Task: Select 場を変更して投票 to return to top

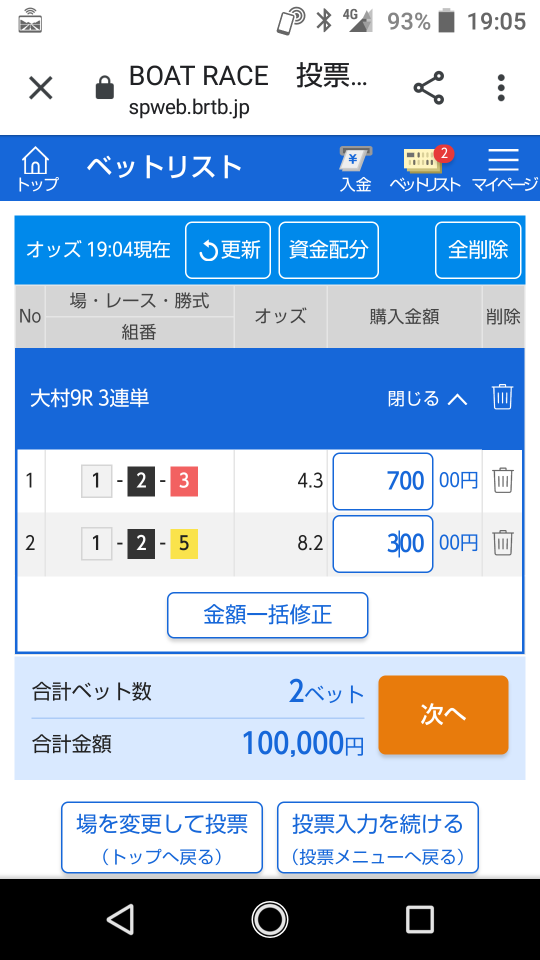Action: point(162,838)
